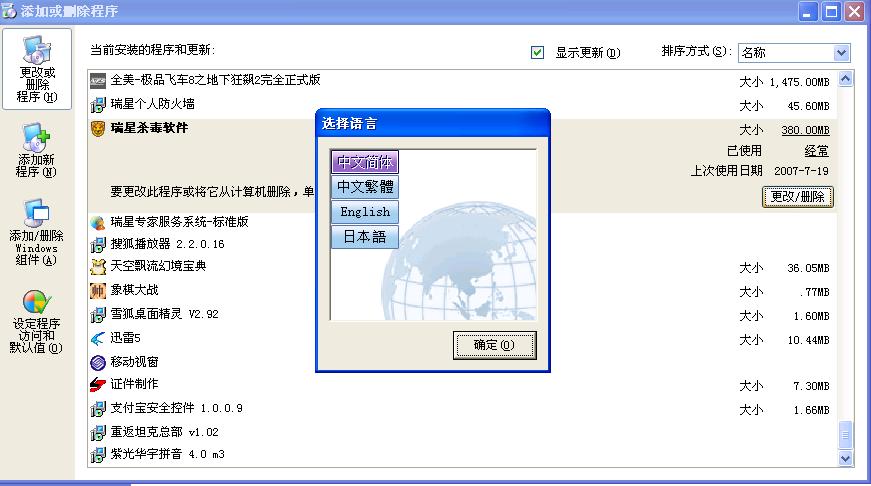Click the 瑞星个人防火墙 icon
This screenshot has height=486, width=871.
pos(98,104)
